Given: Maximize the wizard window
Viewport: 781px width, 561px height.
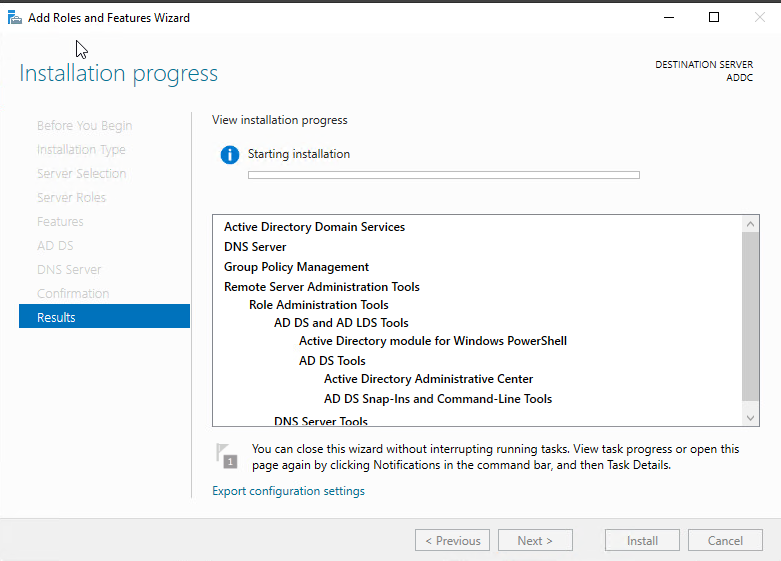Looking at the screenshot, I should point(714,17).
